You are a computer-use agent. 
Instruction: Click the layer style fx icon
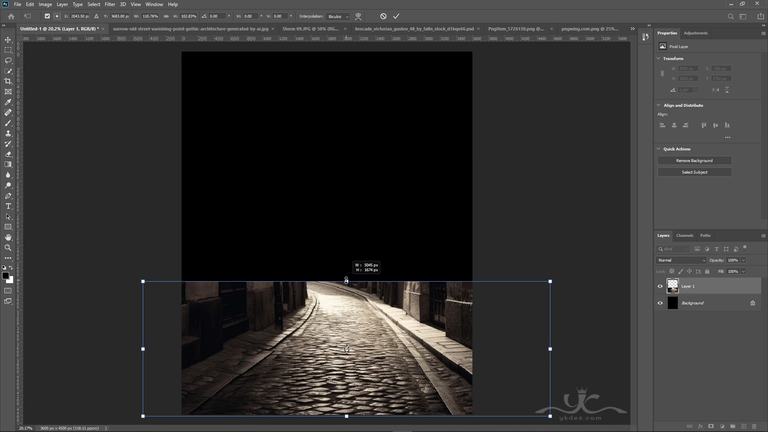pyautogui.click(x=700, y=426)
